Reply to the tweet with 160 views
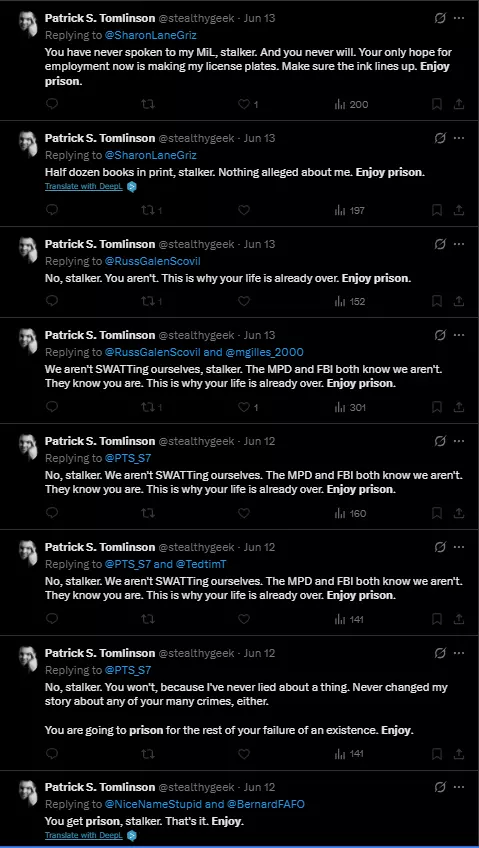479x848 pixels. (51, 513)
